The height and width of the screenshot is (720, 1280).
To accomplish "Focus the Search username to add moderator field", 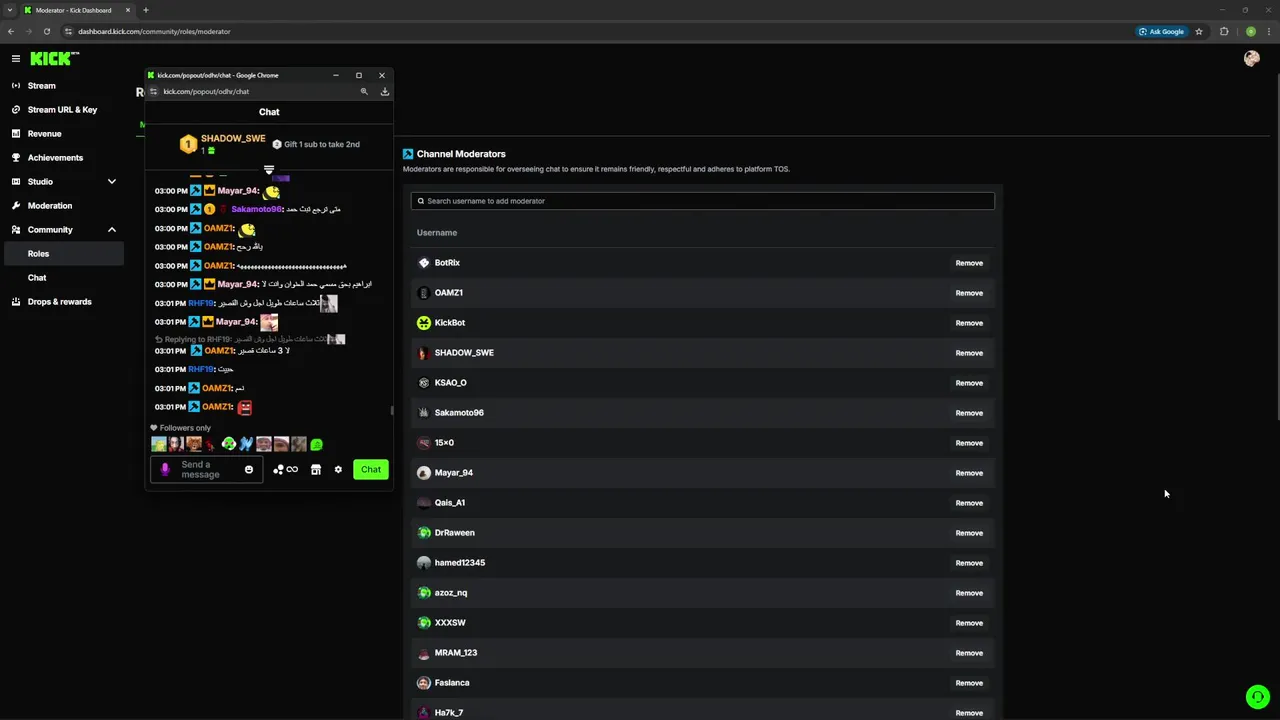I will coord(702,201).
